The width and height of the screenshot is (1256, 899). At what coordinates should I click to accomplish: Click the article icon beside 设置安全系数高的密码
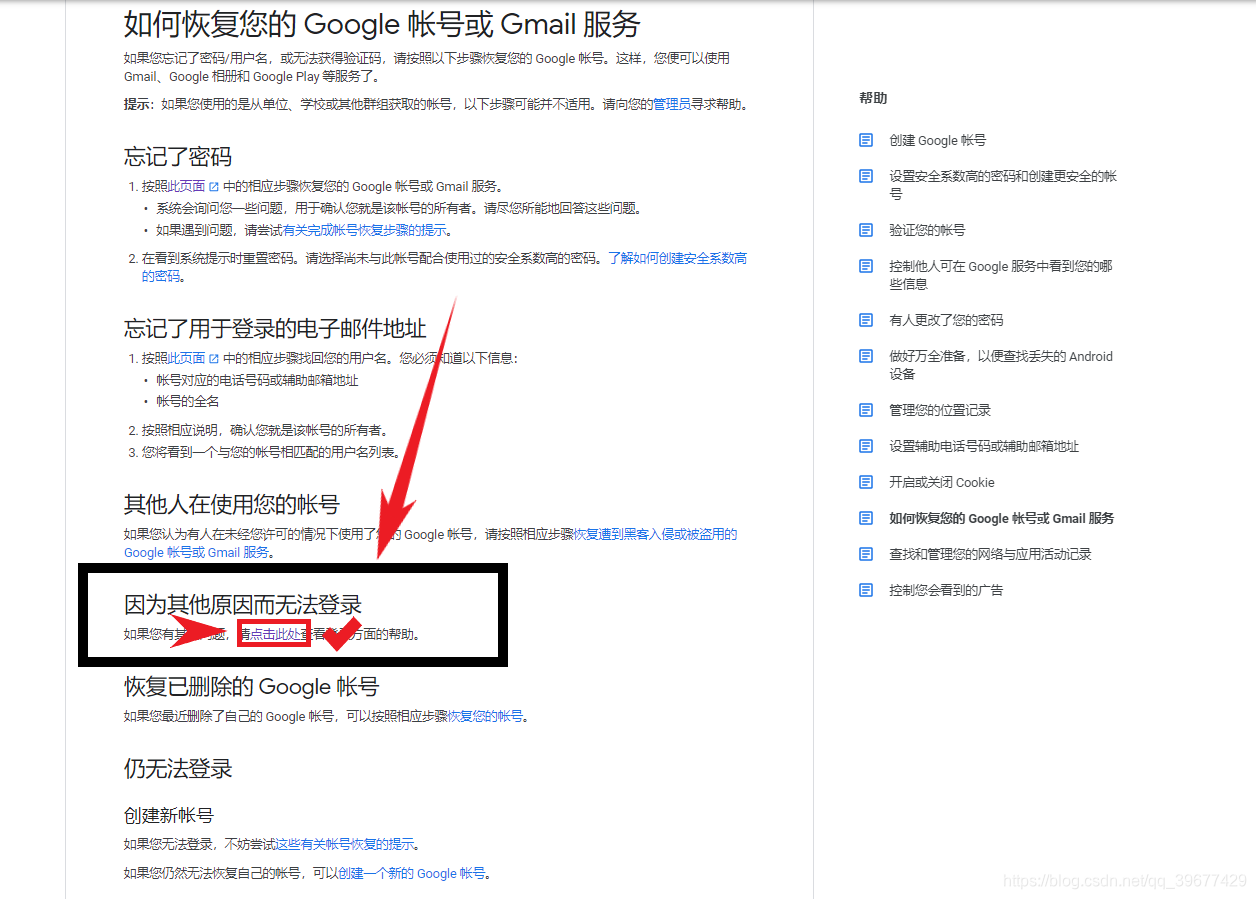[866, 176]
